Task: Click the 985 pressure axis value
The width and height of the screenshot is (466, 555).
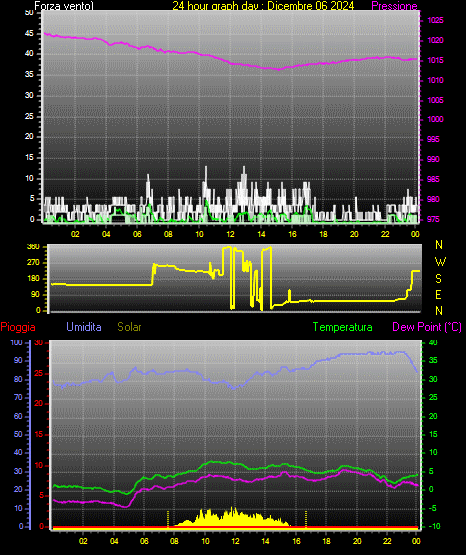Action: click(433, 179)
